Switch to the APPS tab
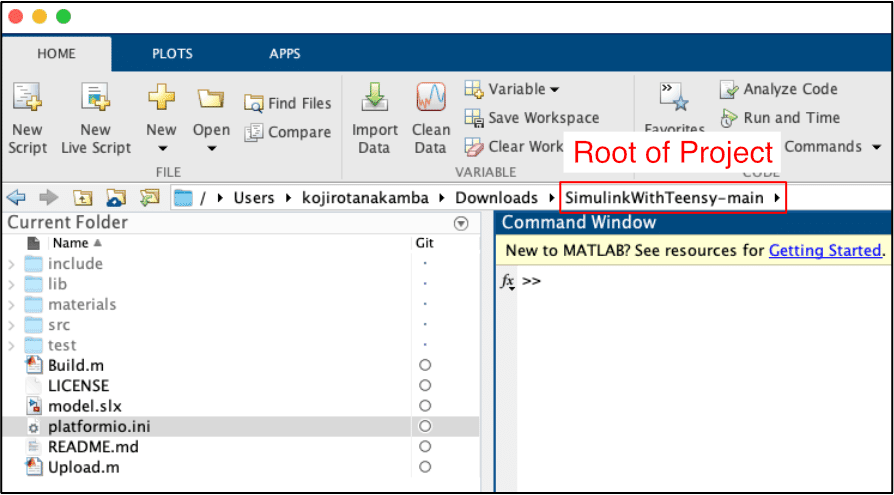 (x=285, y=54)
